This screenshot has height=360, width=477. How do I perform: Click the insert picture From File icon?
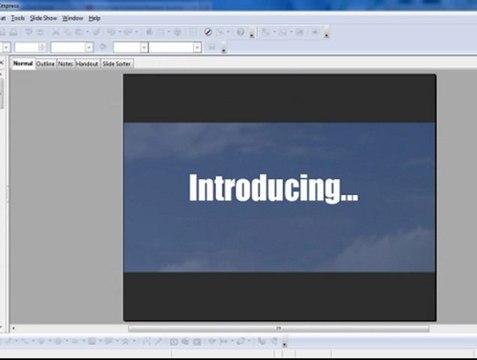185,341
